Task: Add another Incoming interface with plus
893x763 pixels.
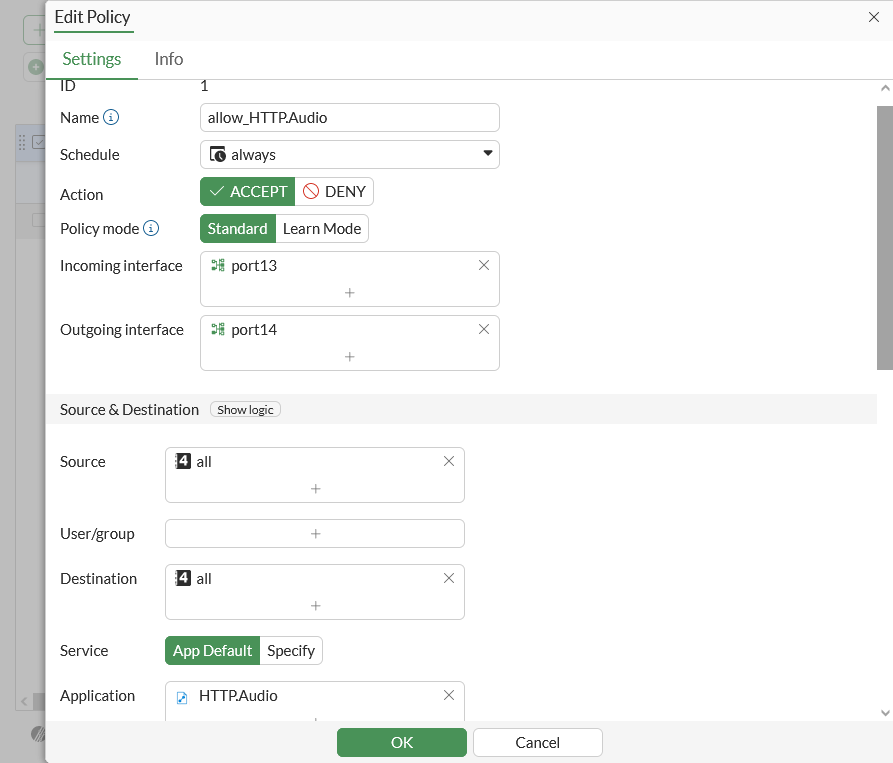Action: pyautogui.click(x=350, y=293)
